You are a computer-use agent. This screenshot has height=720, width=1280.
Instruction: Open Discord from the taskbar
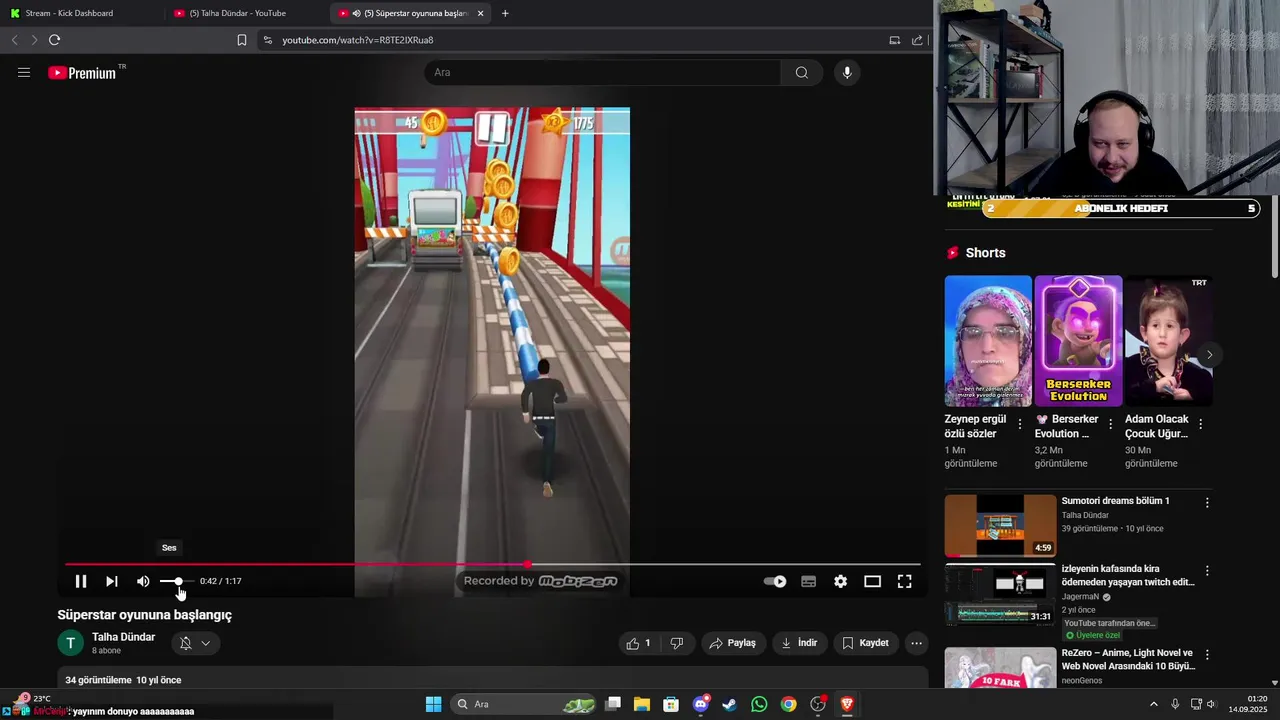click(701, 704)
